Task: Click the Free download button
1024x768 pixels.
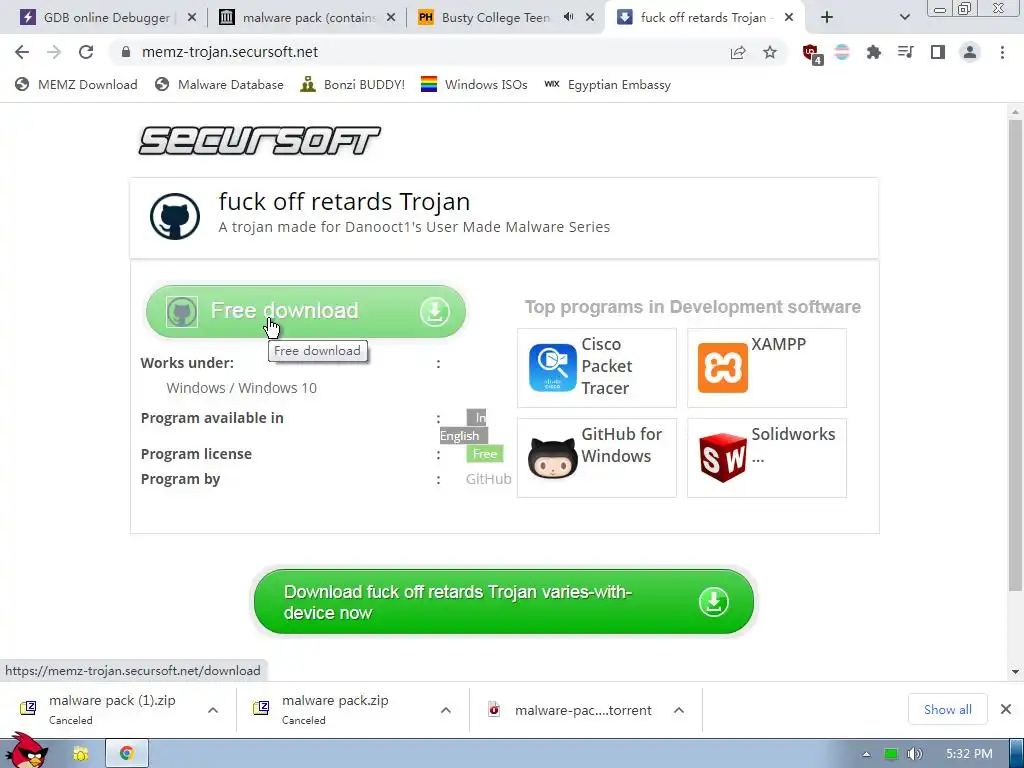Action: [x=306, y=312]
